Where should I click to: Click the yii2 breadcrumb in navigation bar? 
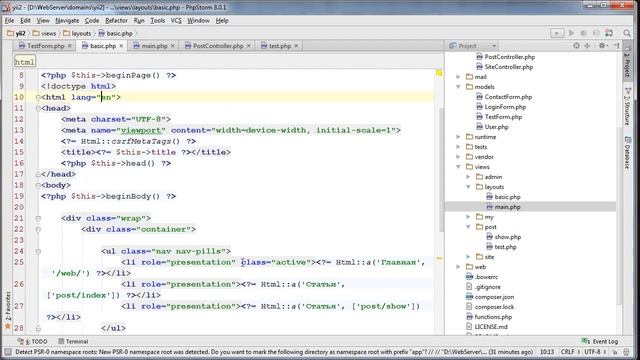(16, 33)
